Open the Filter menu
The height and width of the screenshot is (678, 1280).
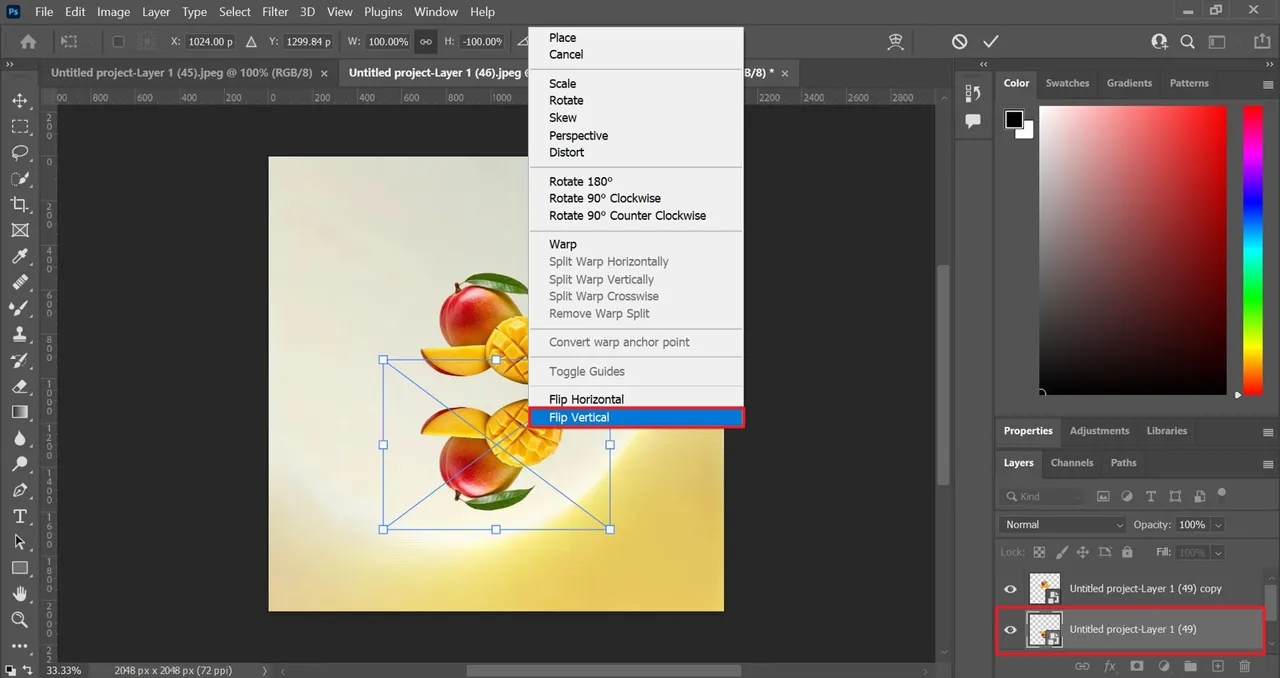274,12
